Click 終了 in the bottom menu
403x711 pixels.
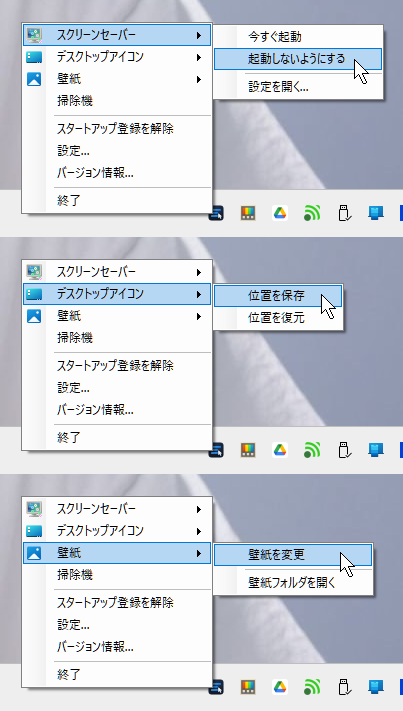pyautogui.click(x=117, y=675)
